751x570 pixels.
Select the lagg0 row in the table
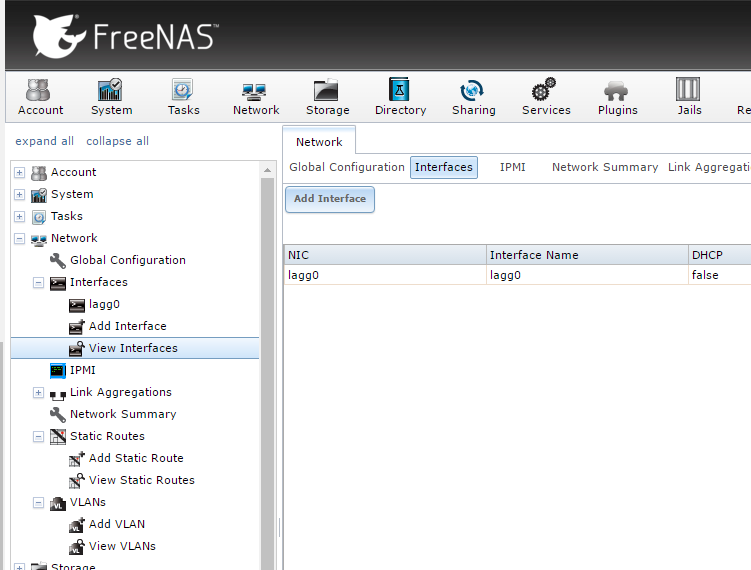385,275
